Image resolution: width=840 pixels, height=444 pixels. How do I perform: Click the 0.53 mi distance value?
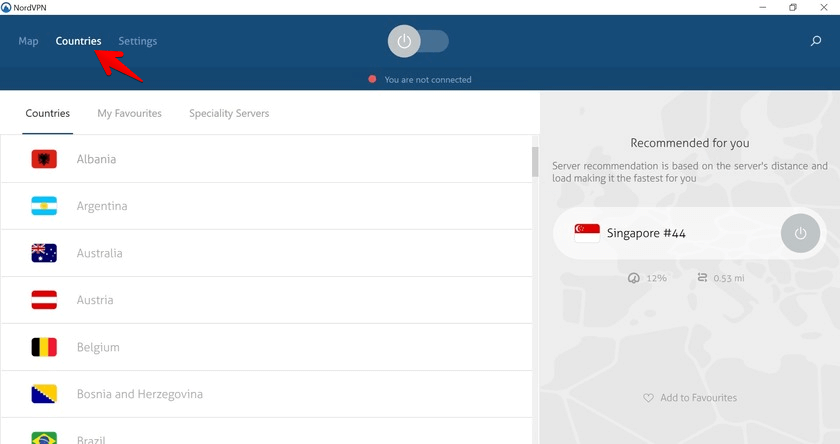(729, 278)
